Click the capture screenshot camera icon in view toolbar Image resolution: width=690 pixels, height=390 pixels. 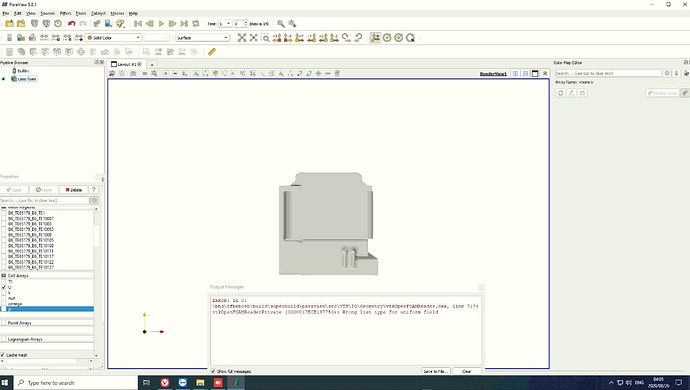click(133, 74)
